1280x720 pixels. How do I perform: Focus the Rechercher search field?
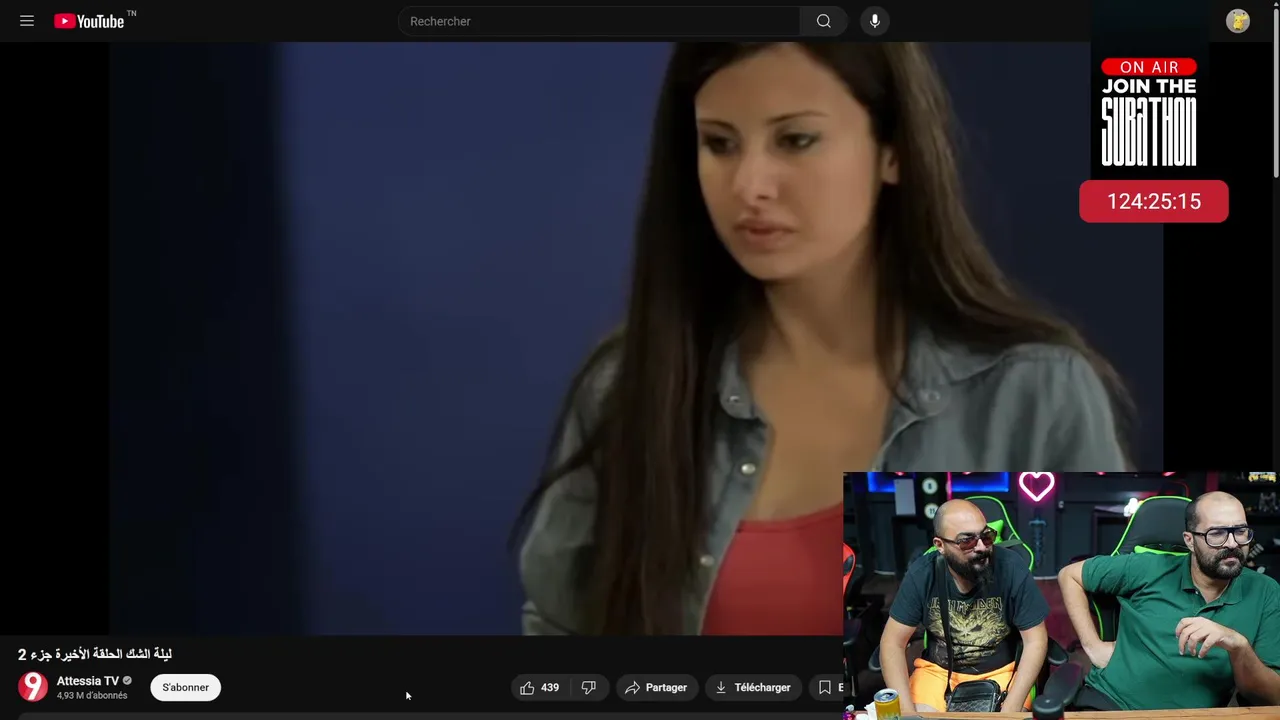(598, 21)
